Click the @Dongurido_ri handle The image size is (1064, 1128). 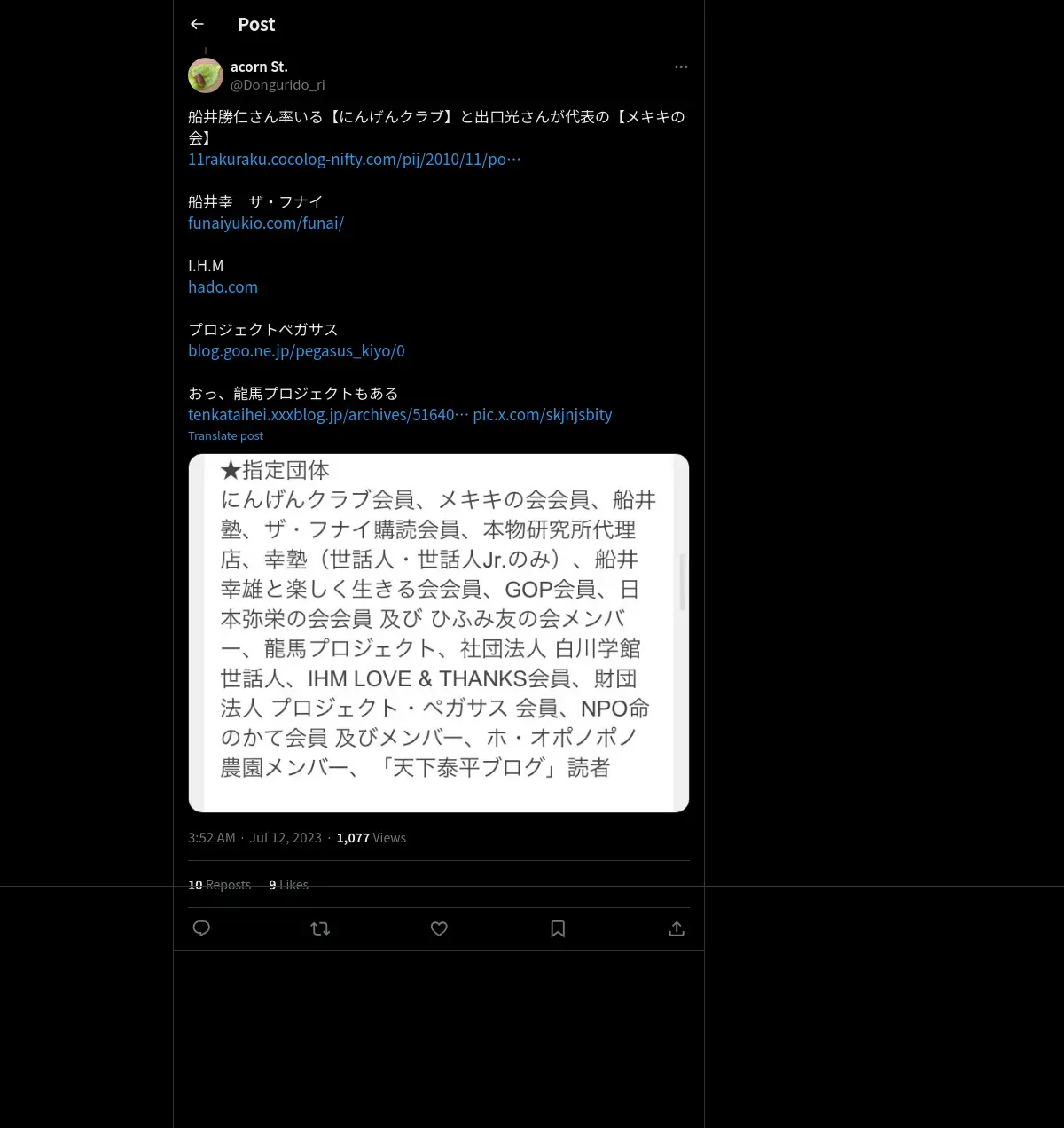278,85
